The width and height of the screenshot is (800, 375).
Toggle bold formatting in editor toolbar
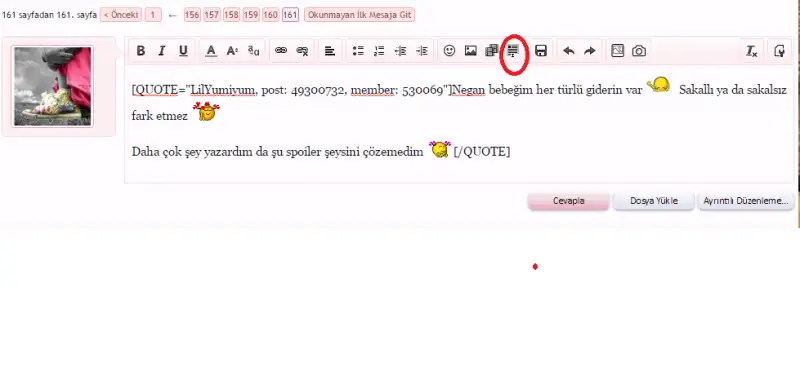(x=141, y=51)
